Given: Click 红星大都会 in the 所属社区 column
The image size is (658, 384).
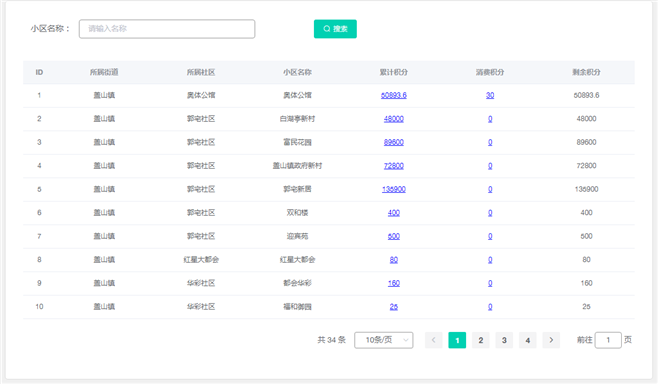Looking at the screenshot, I should (x=201, y=260).
